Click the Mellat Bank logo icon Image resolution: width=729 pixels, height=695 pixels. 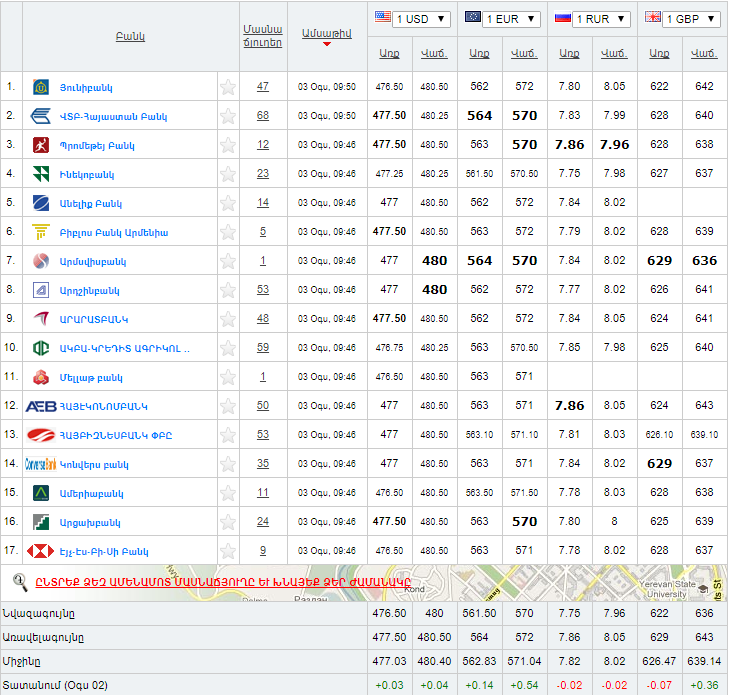41,377
